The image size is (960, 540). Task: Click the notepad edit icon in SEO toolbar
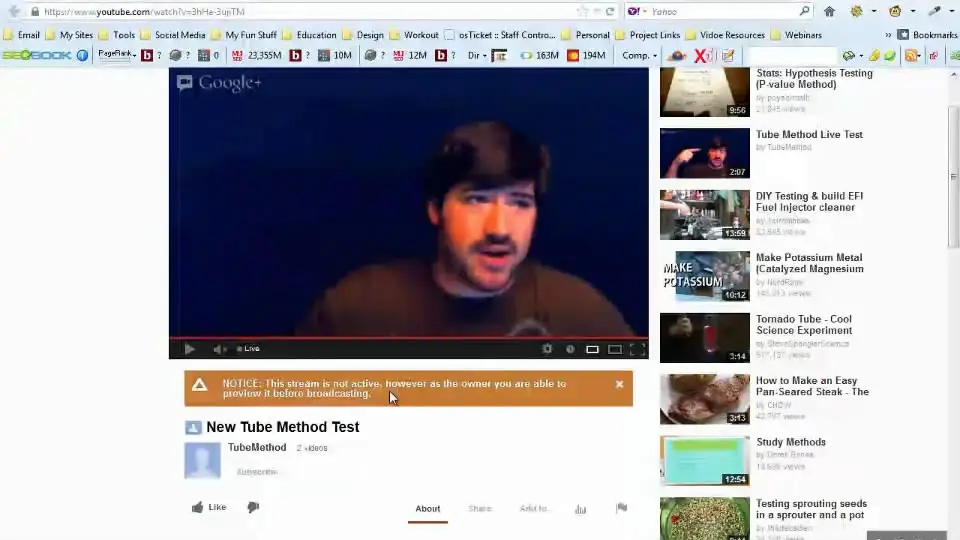[728, 56]
